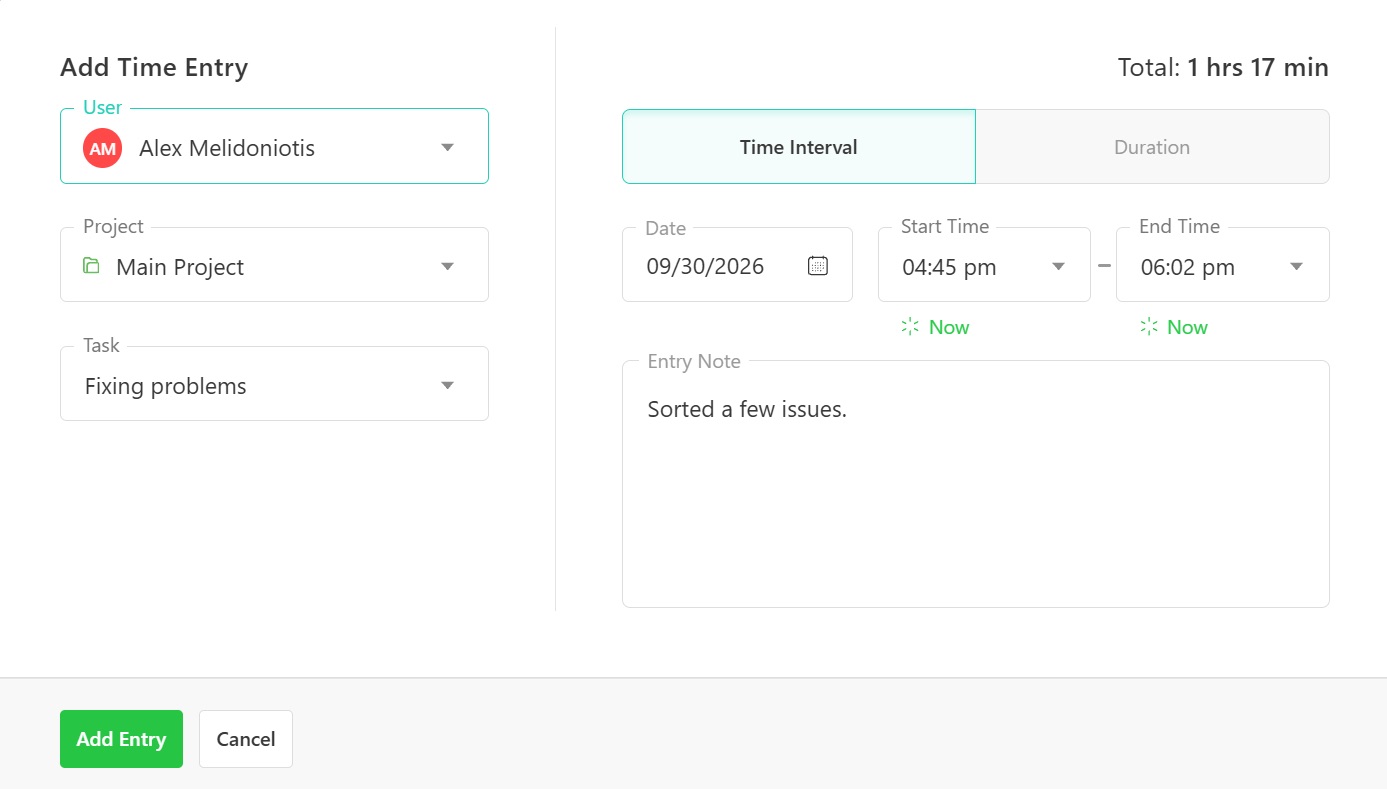The height and width of the screenshot is (789, 1387).
Task: Expand the Start Time dropdown arrow
Action: [x=1059, y=266]
